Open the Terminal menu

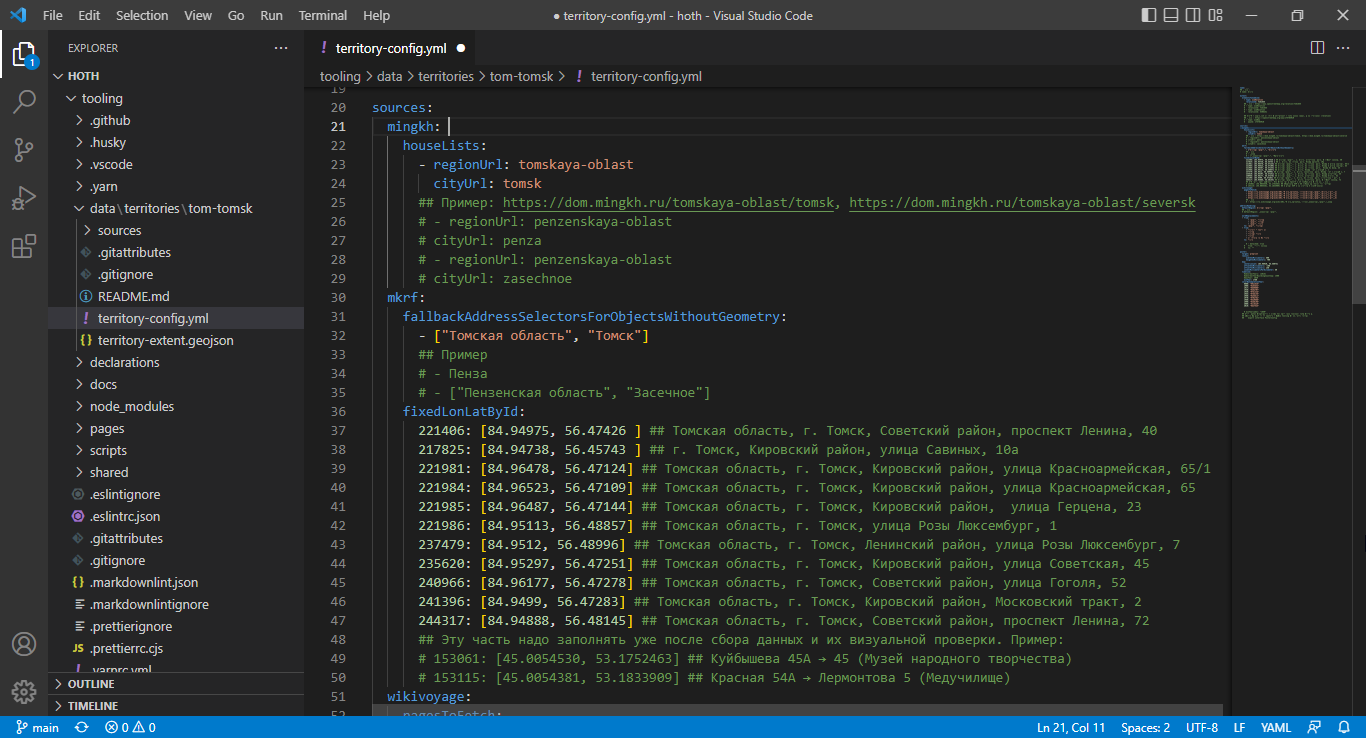tap(323, 15)
